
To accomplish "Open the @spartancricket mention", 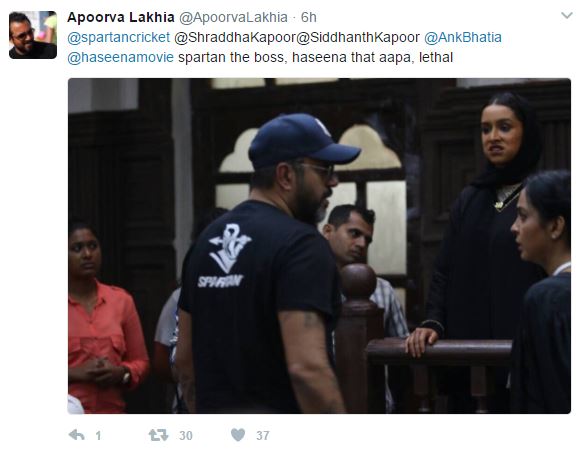I will (x=118, y=37).
